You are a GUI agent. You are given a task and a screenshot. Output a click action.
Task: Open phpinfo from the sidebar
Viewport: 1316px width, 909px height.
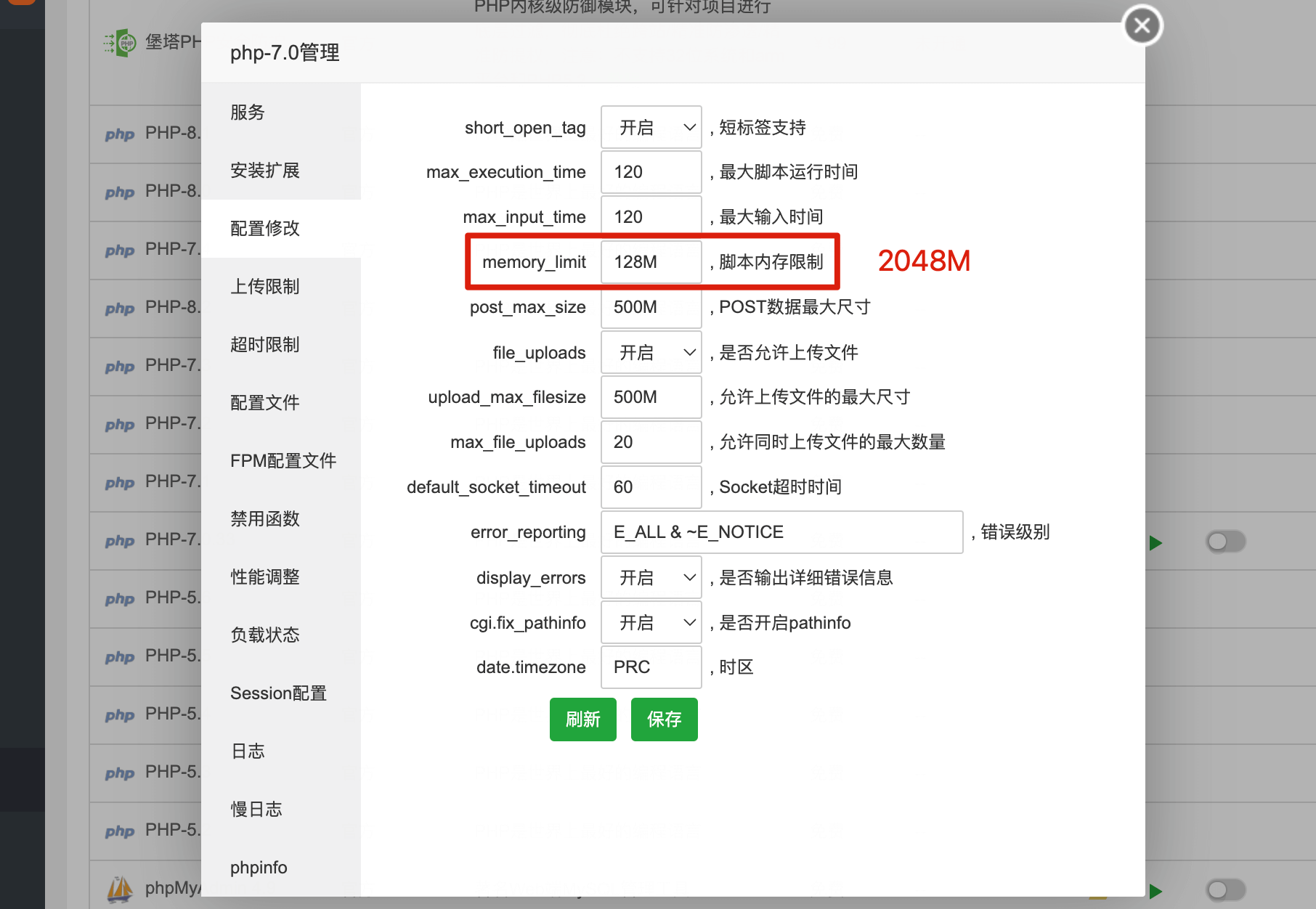point(281,868)
